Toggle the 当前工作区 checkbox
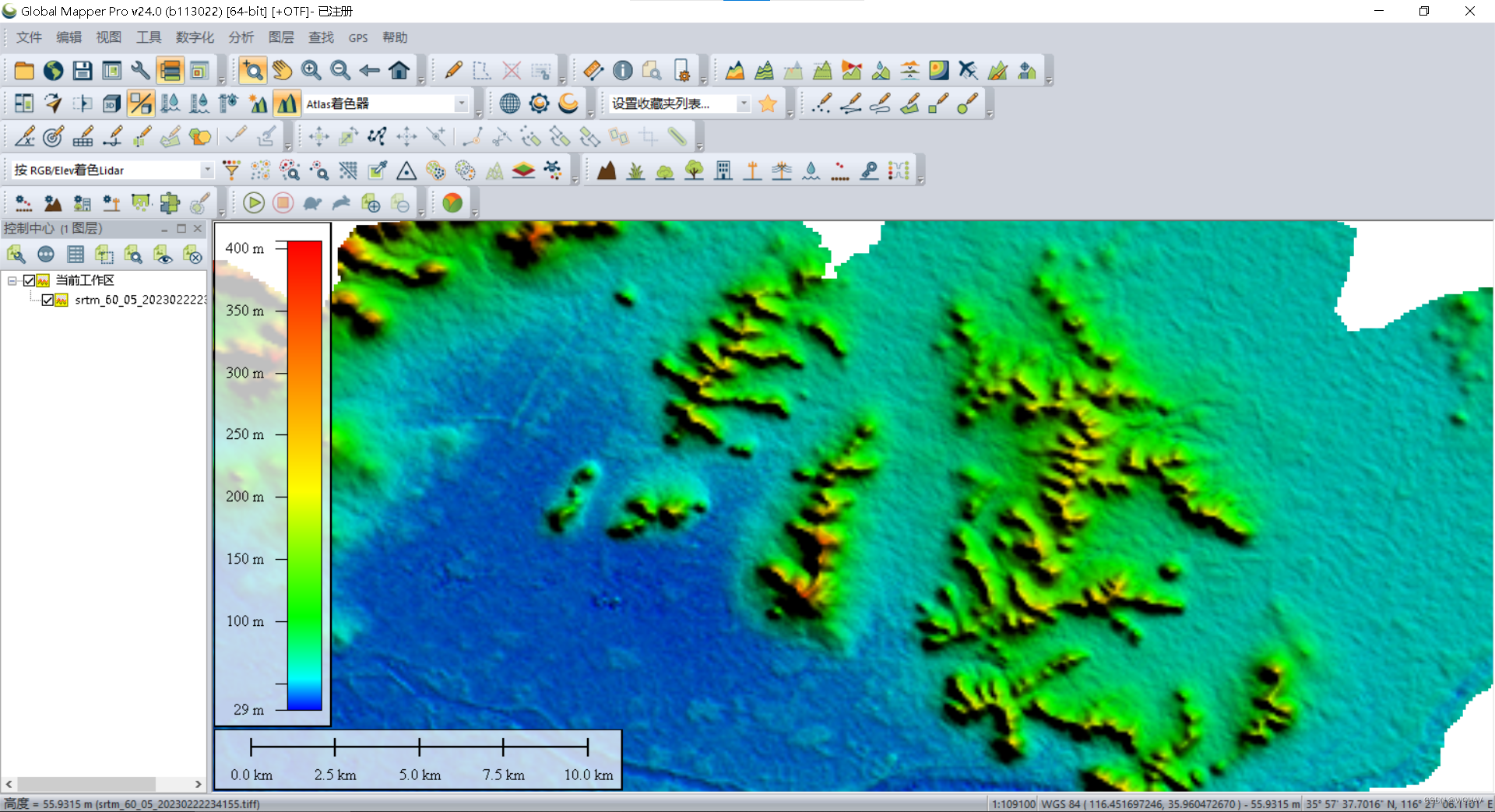This screenshot has width=1495, height=812. point(30,280)
